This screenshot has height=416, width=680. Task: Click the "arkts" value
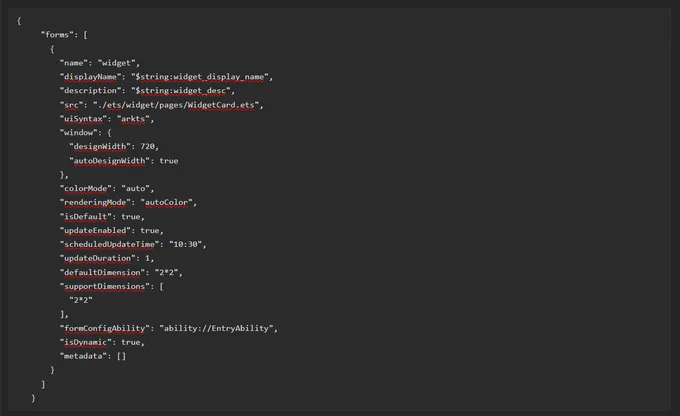[x=133, y=119]
